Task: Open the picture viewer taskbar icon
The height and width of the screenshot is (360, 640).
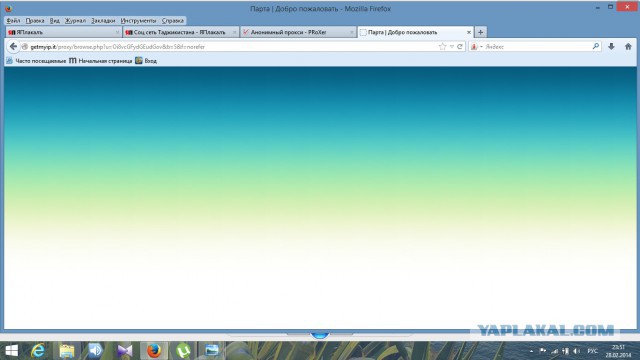Action: point(212,350)
